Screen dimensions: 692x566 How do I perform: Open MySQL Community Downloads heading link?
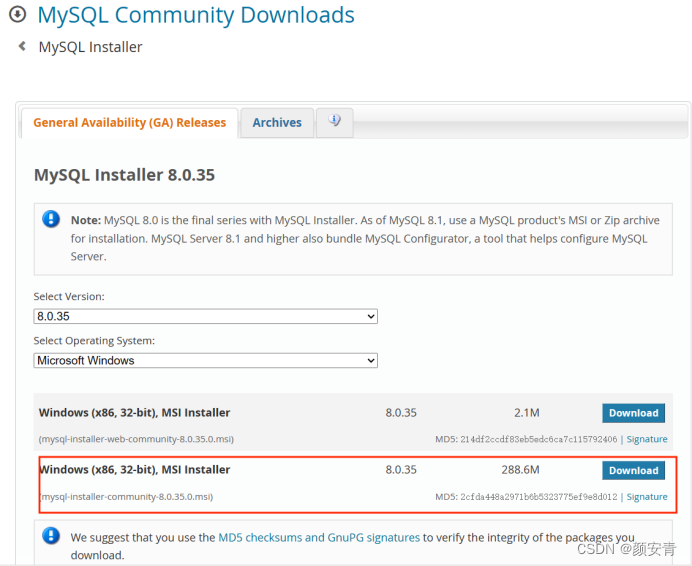coord(196,15)
